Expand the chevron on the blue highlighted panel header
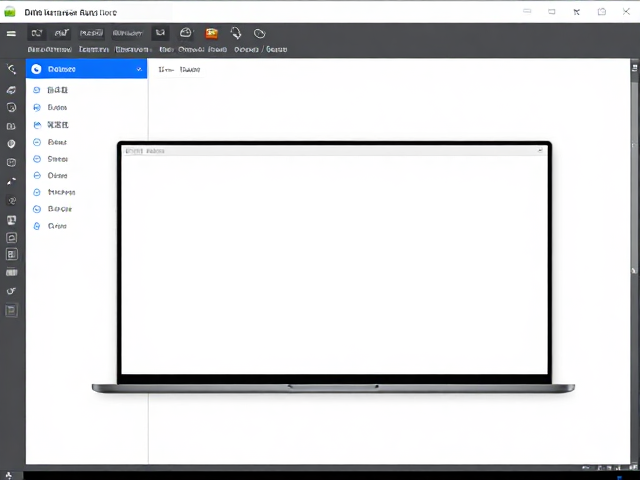The image size is (640, 480). pos(139,69)
